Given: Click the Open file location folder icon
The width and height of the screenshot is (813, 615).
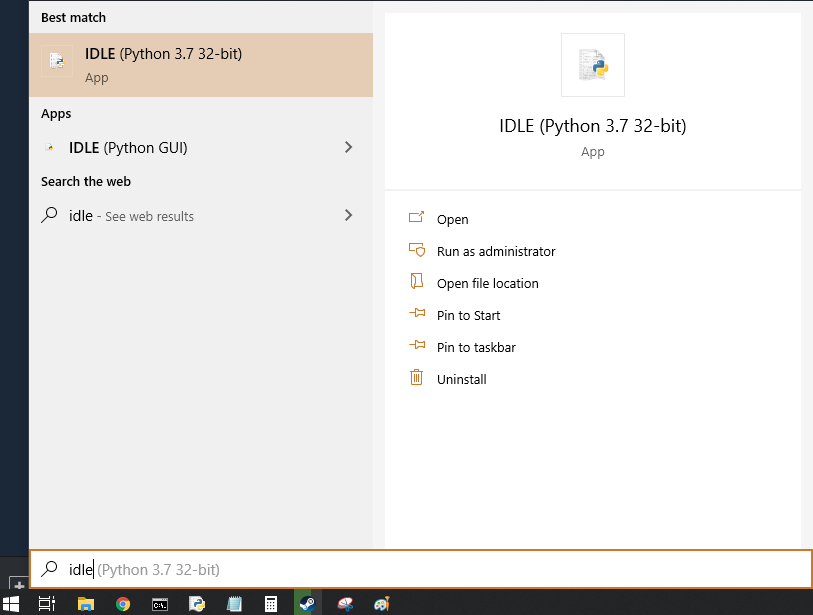Looking at the screenshot, I should coord(416,281).
